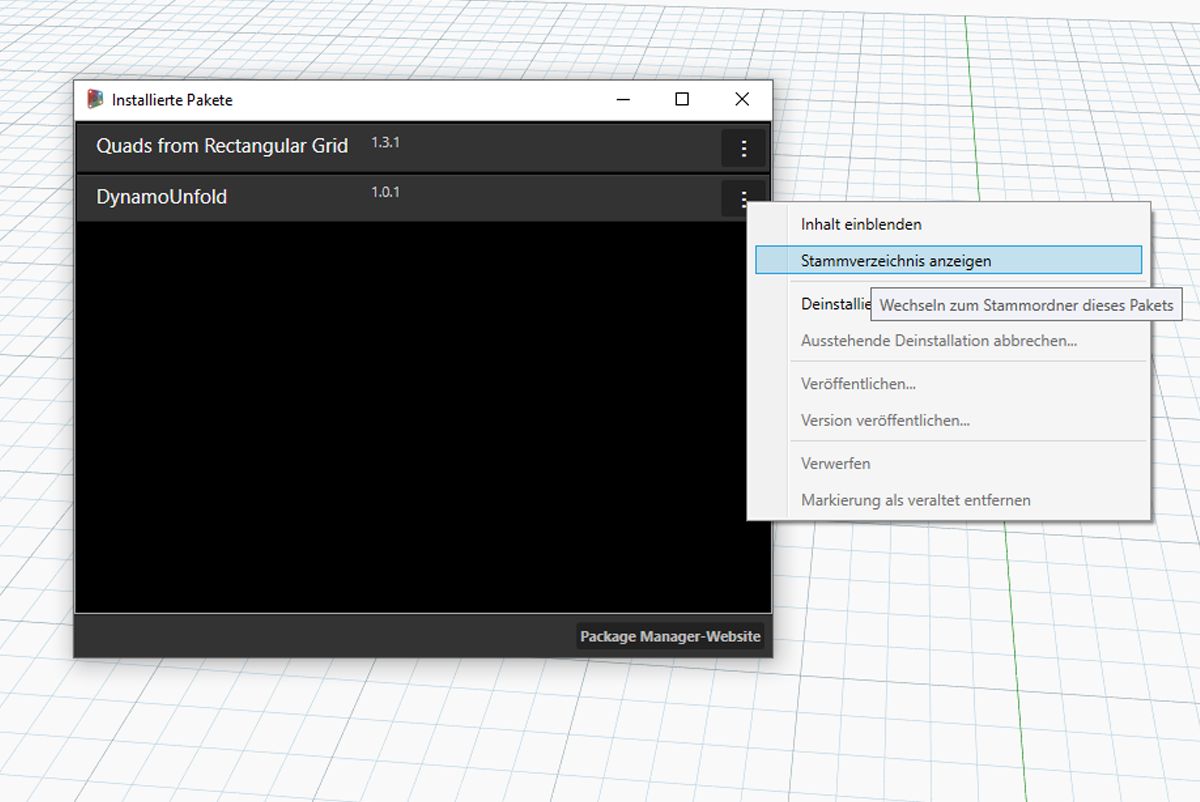Click version number 1.3.1
The height and width of the screenshot is (802, 1200).
385,142
